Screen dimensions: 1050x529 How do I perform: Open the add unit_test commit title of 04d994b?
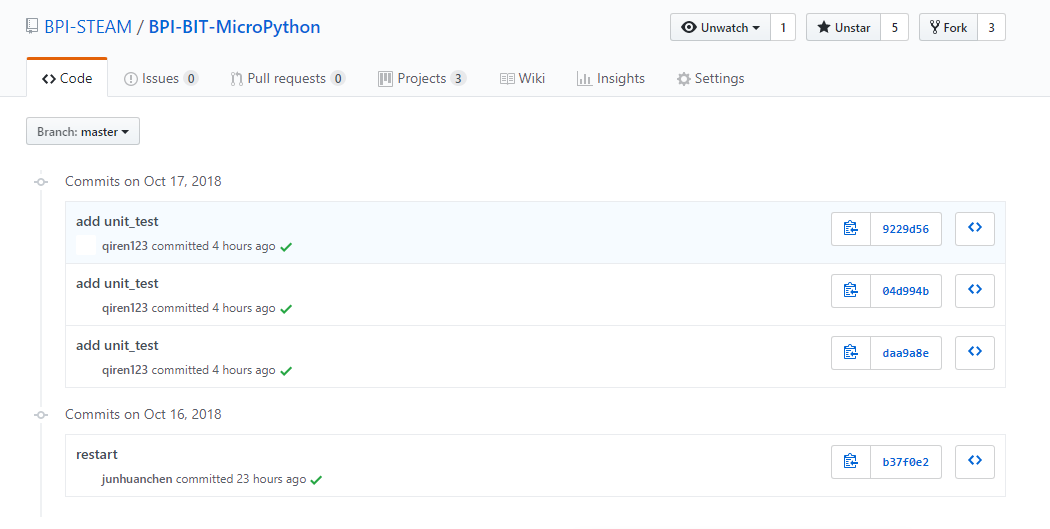click(117, 283)
